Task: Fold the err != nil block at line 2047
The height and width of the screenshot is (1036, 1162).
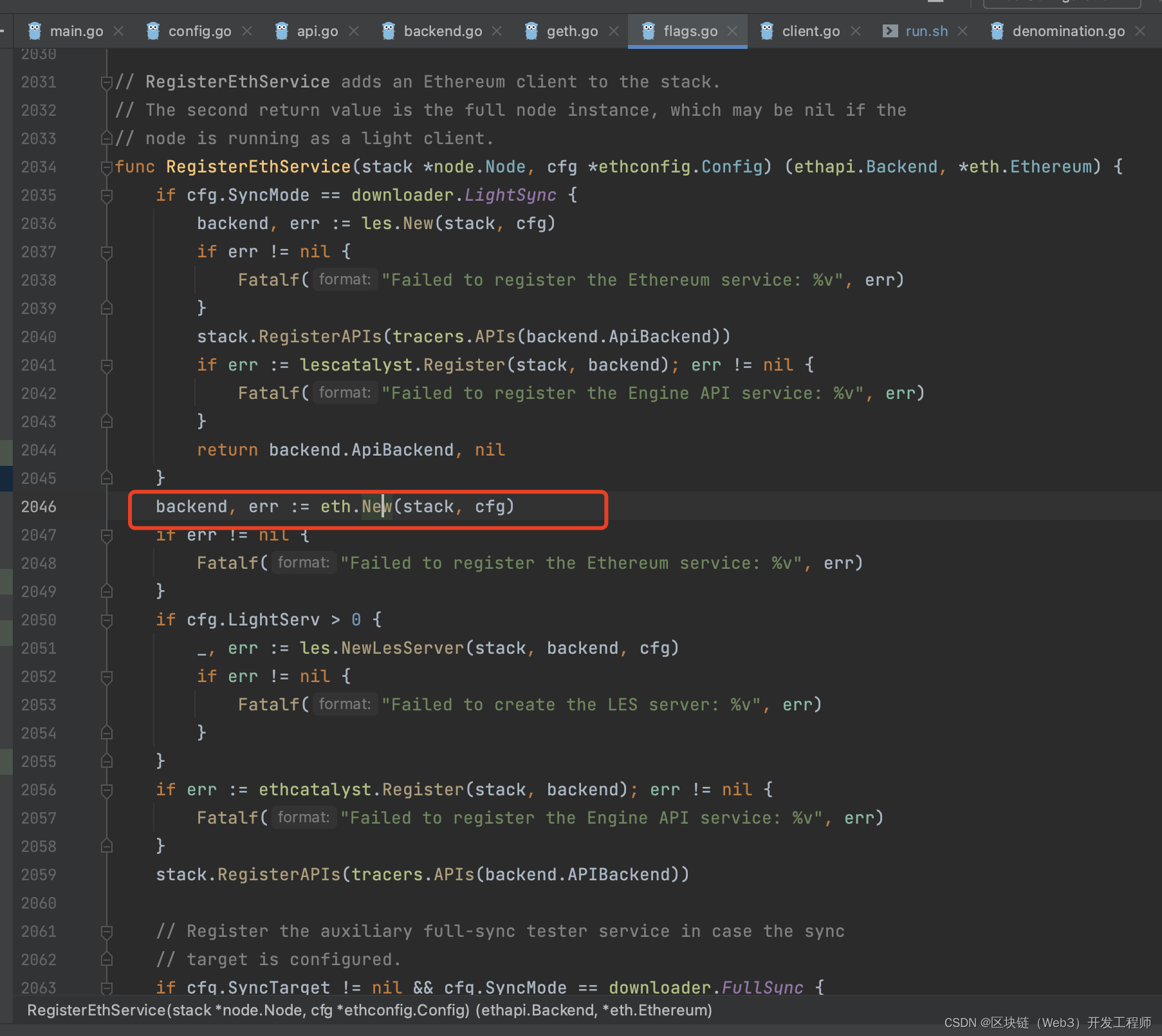Action: point(107,535)
